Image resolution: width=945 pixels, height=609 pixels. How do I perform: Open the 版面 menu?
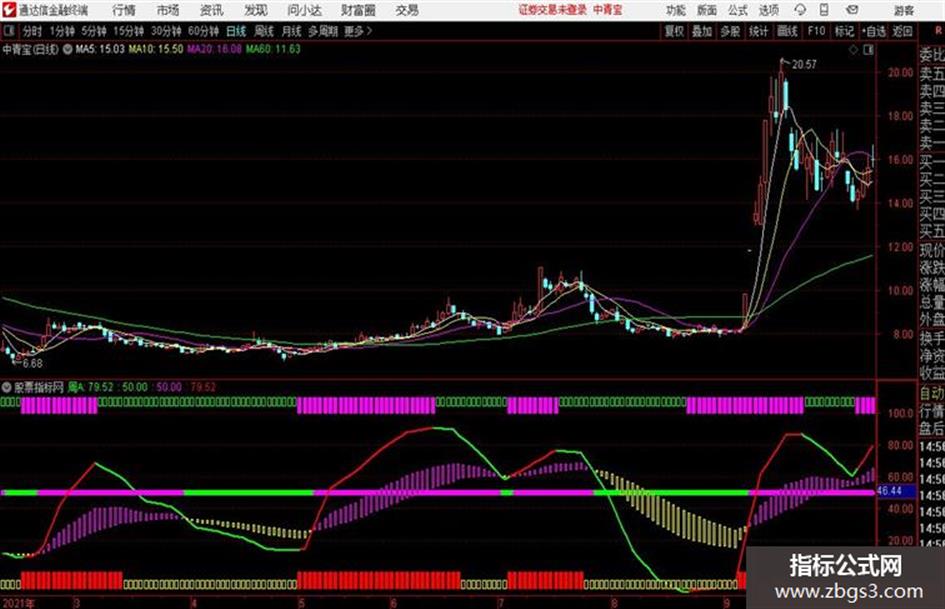click(706, 10)
